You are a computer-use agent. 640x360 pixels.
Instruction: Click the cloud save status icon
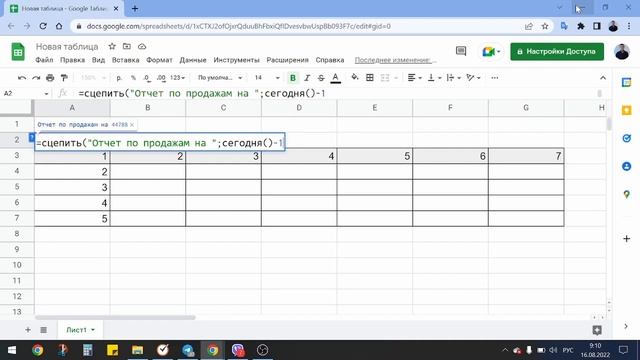pyautogui.click(x=142, y=47)
